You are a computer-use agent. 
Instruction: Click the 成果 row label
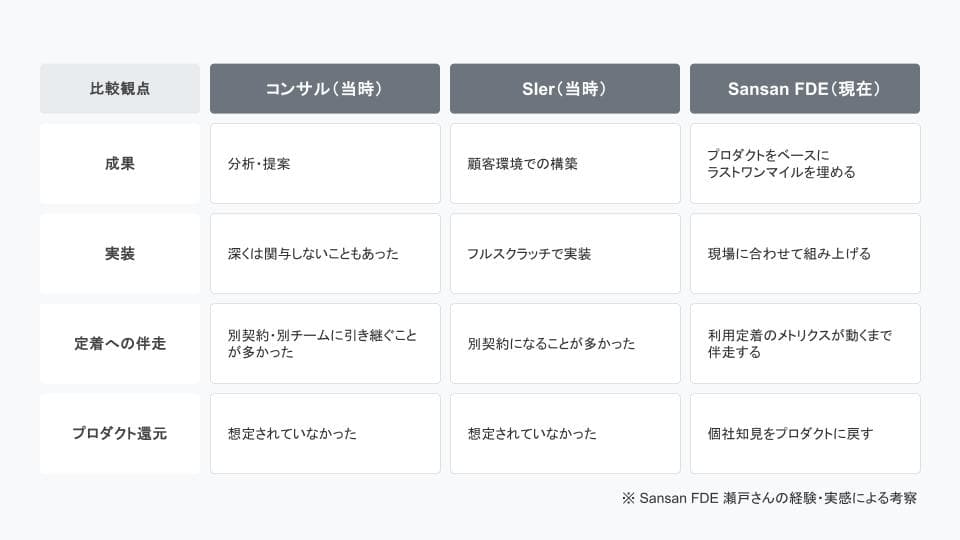(x=120, y=163)
